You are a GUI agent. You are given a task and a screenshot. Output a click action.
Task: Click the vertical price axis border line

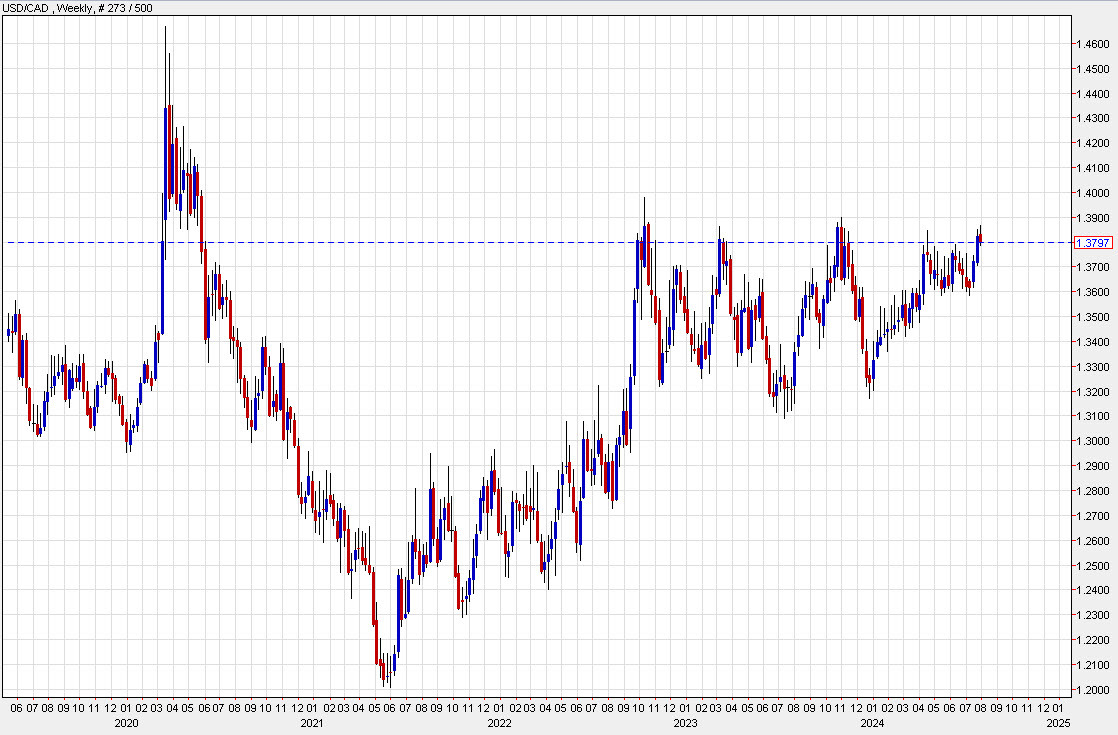point(1073,400)
